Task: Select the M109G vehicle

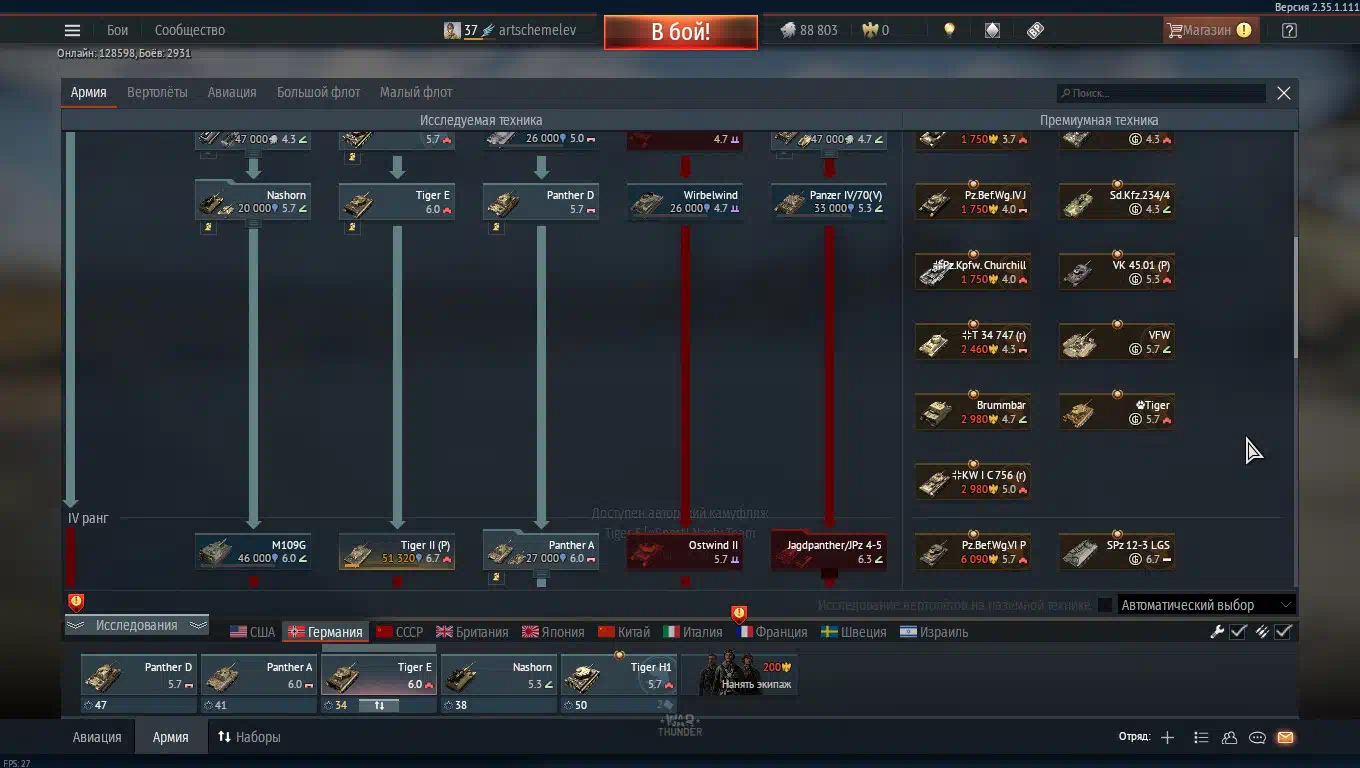Action: click(x=253, y=551)
